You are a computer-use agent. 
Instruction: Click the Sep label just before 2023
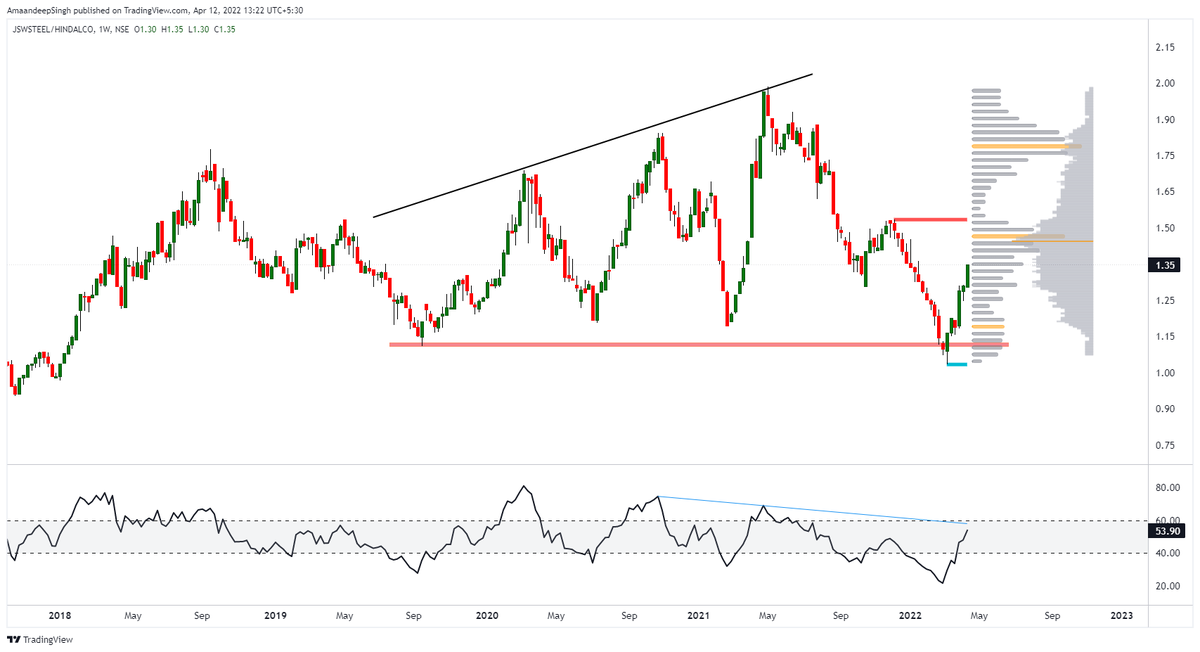[1052, 616]
